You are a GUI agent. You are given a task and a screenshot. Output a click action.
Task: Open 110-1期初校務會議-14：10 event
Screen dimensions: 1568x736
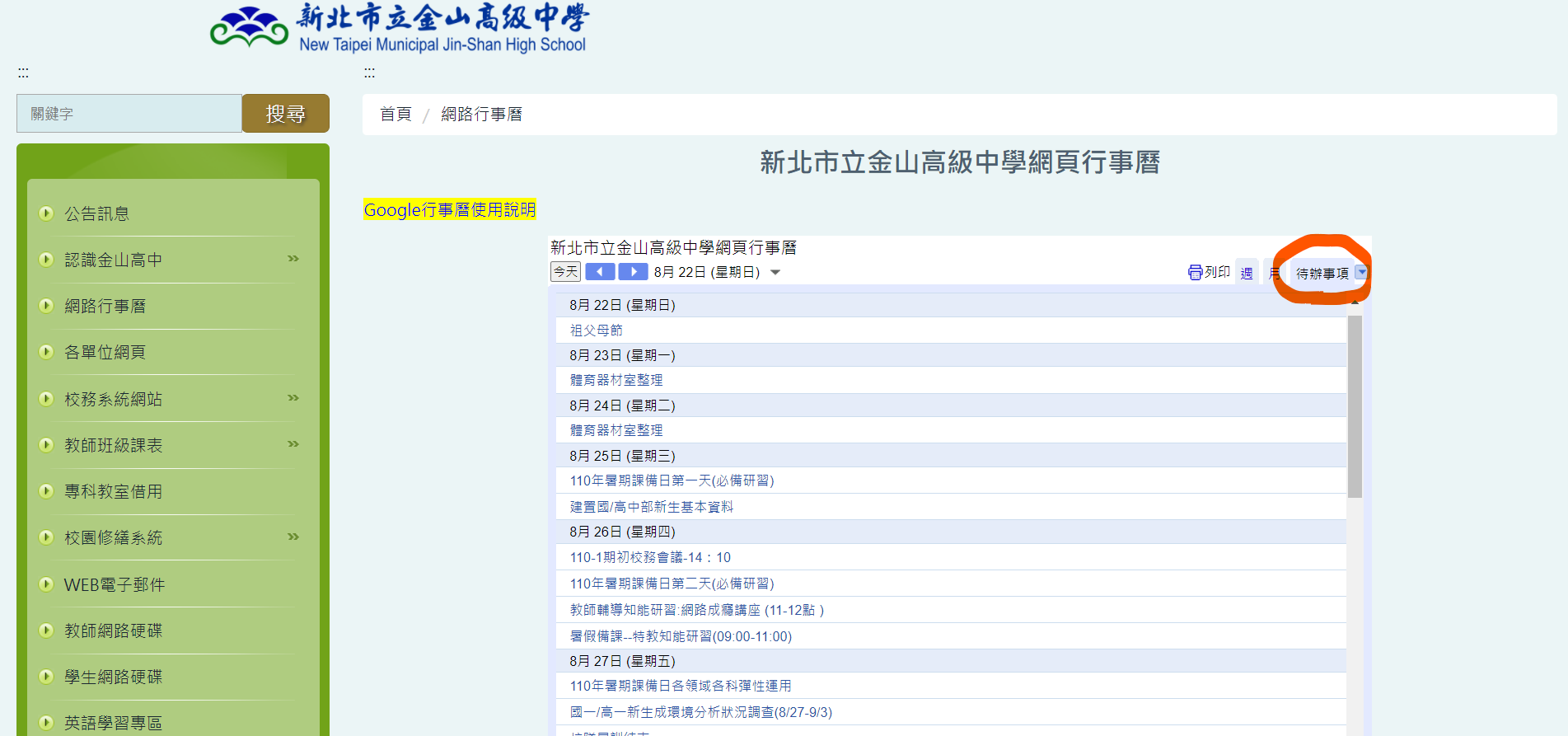tap(650, 557)
